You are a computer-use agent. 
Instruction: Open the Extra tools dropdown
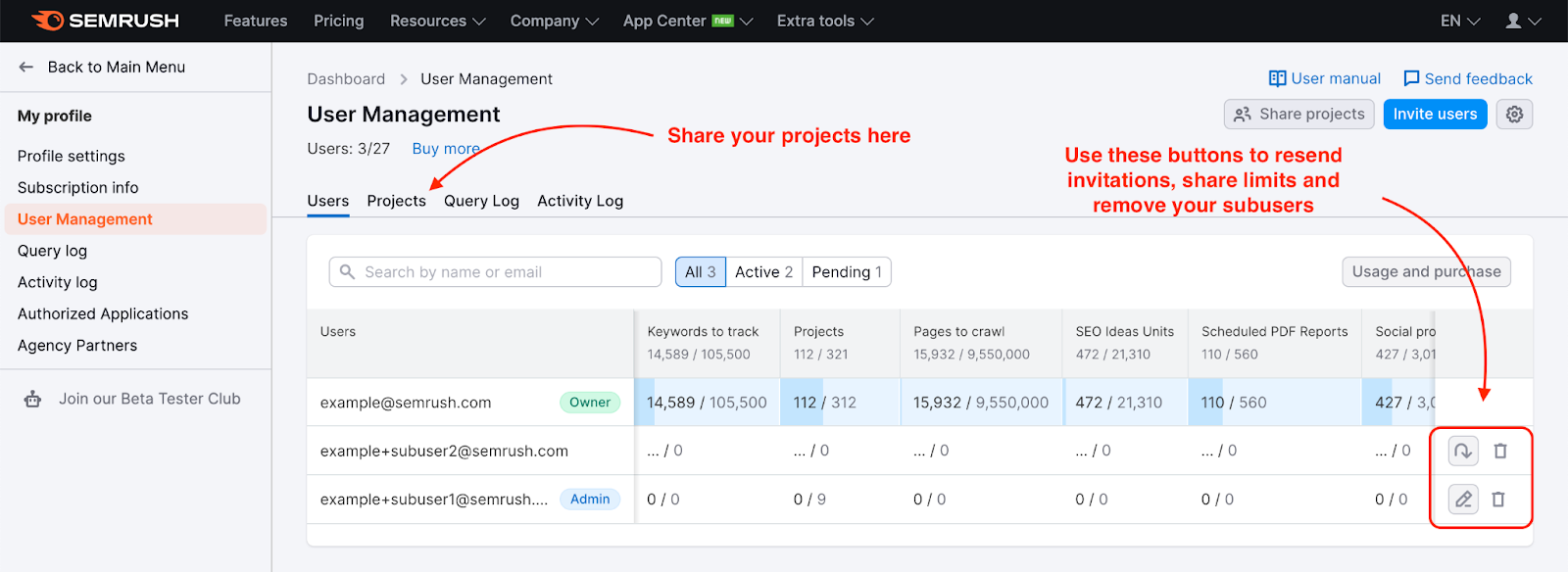pyautogui.click(x=825, y=21)
